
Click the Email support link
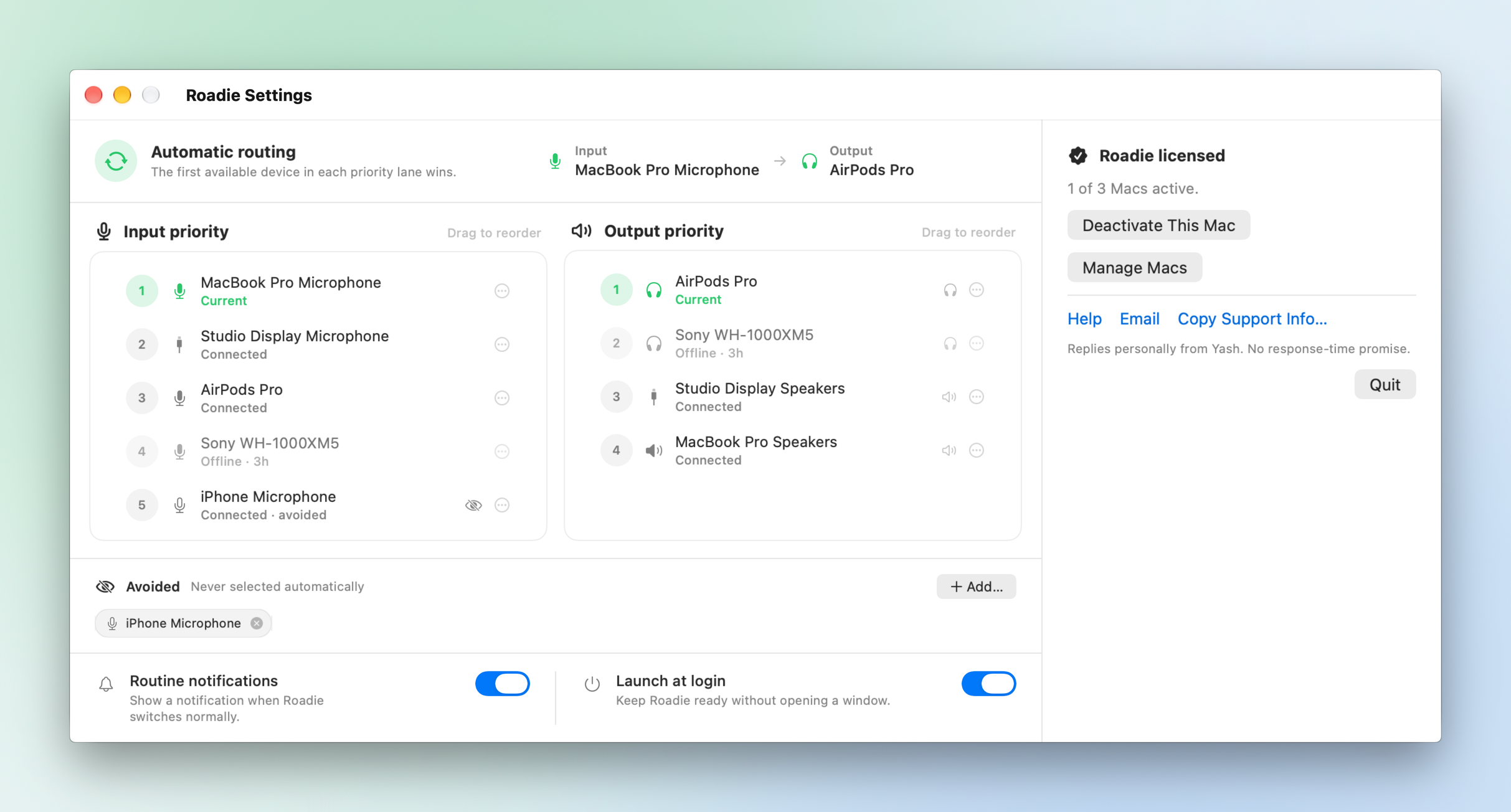pos(1139,319)
